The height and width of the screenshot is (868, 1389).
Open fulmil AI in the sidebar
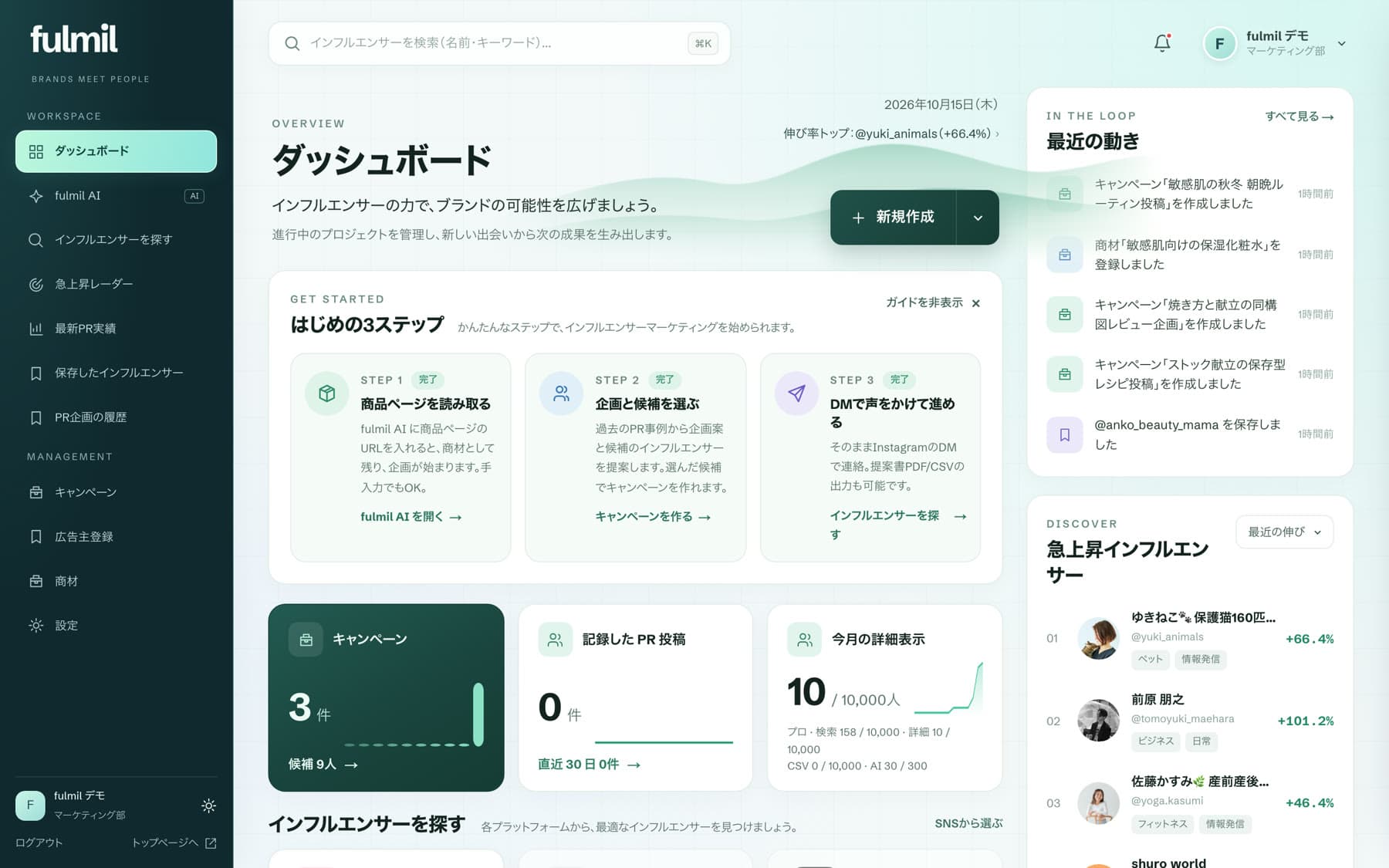click(x=116, y=196)
